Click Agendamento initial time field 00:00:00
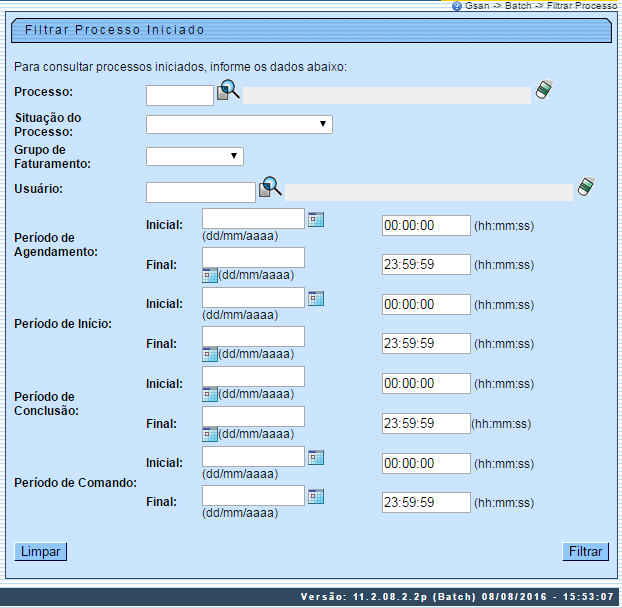Screen dimensions: 622x608 pyautogui.click(x=426, y=225)
